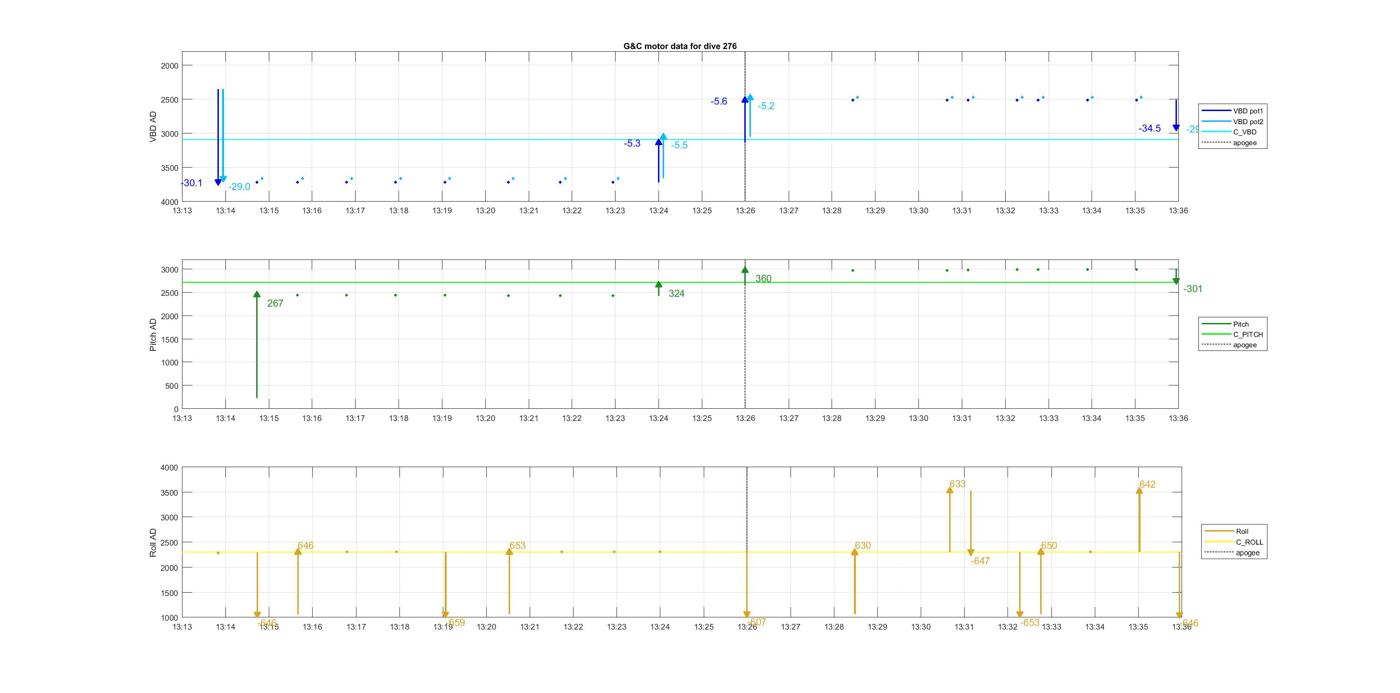Click the '360' pitch data label

(763, 279)
